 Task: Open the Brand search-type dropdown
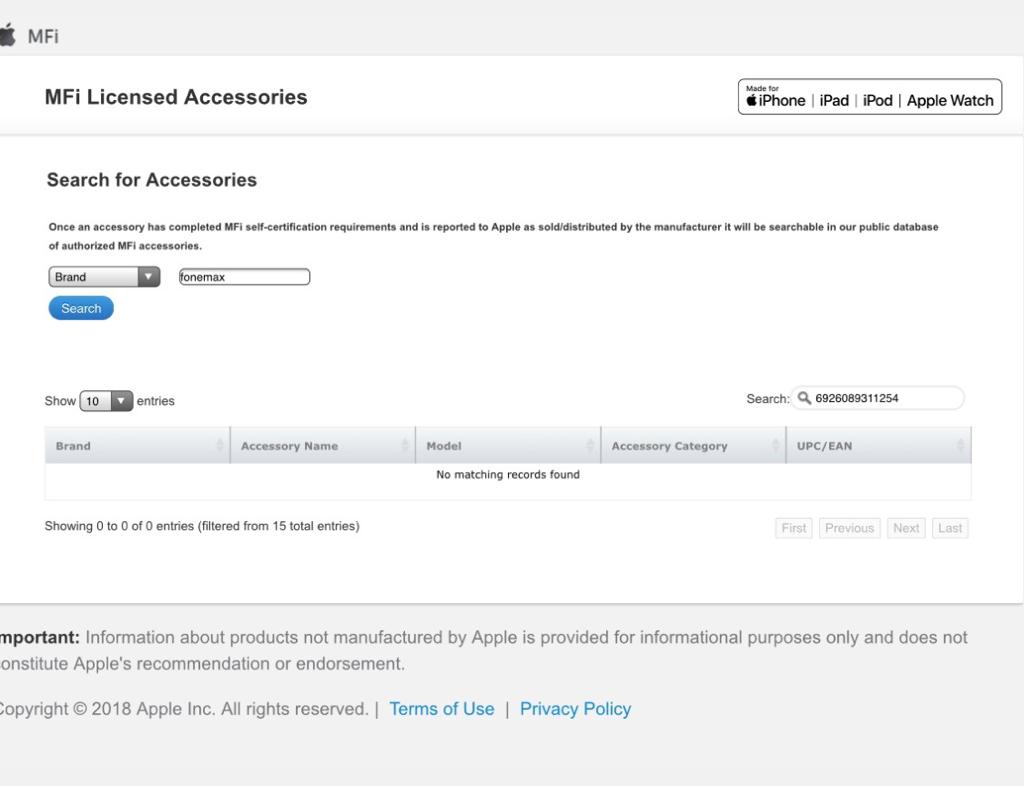coord(104,277)
